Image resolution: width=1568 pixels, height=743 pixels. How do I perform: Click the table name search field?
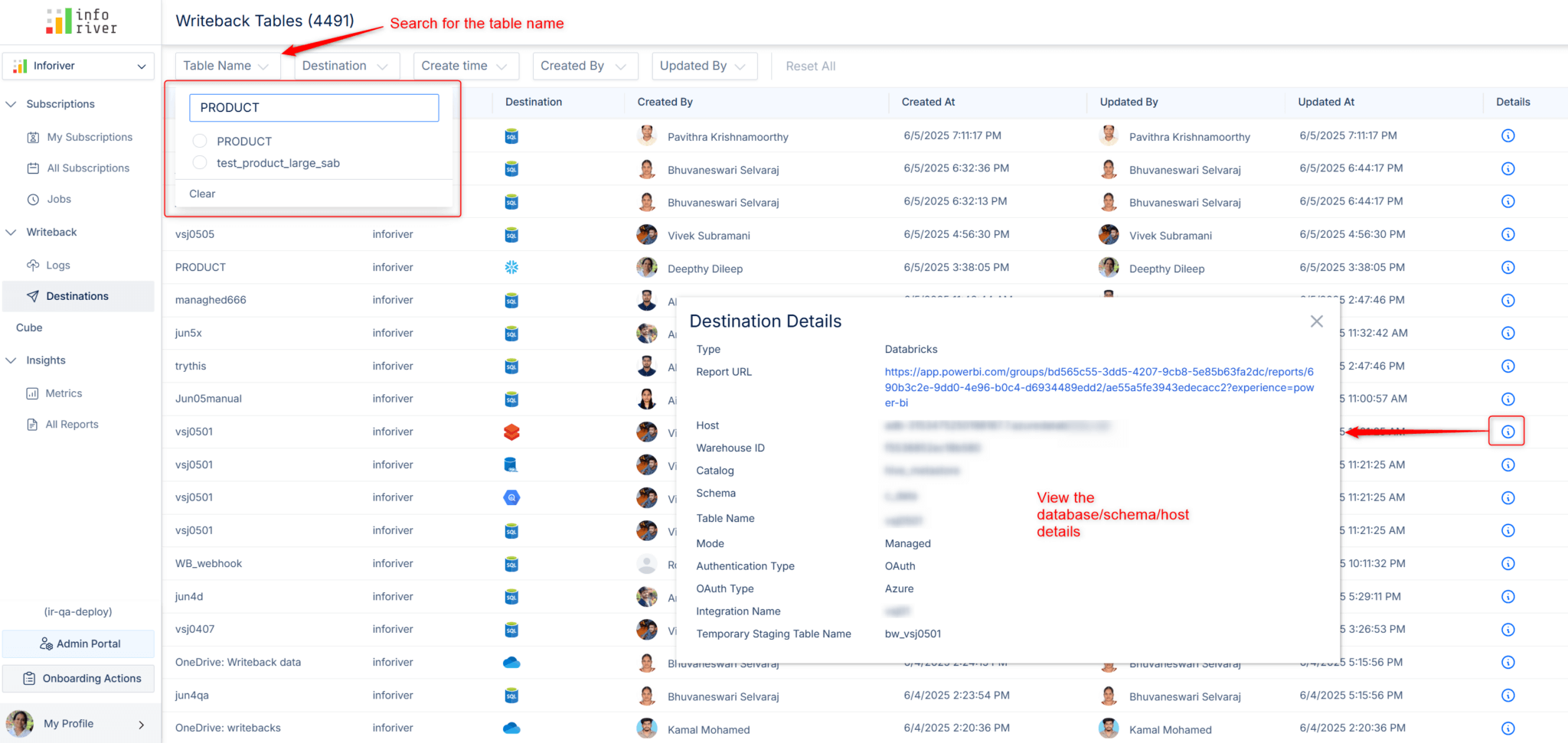(x=314, y=108)
